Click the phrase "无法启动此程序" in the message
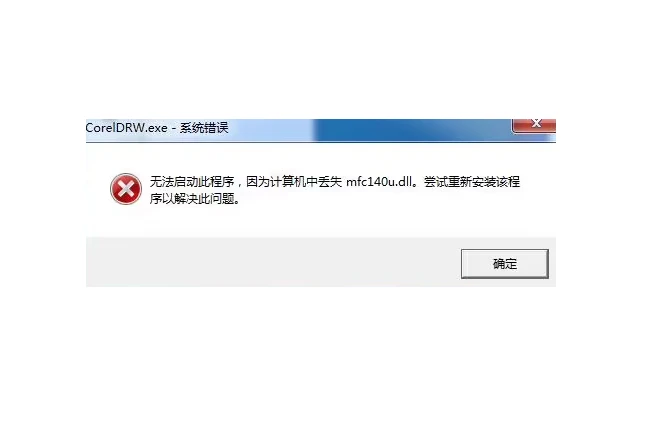This screenshot has height=441, width=648. (x=192, y=181)
